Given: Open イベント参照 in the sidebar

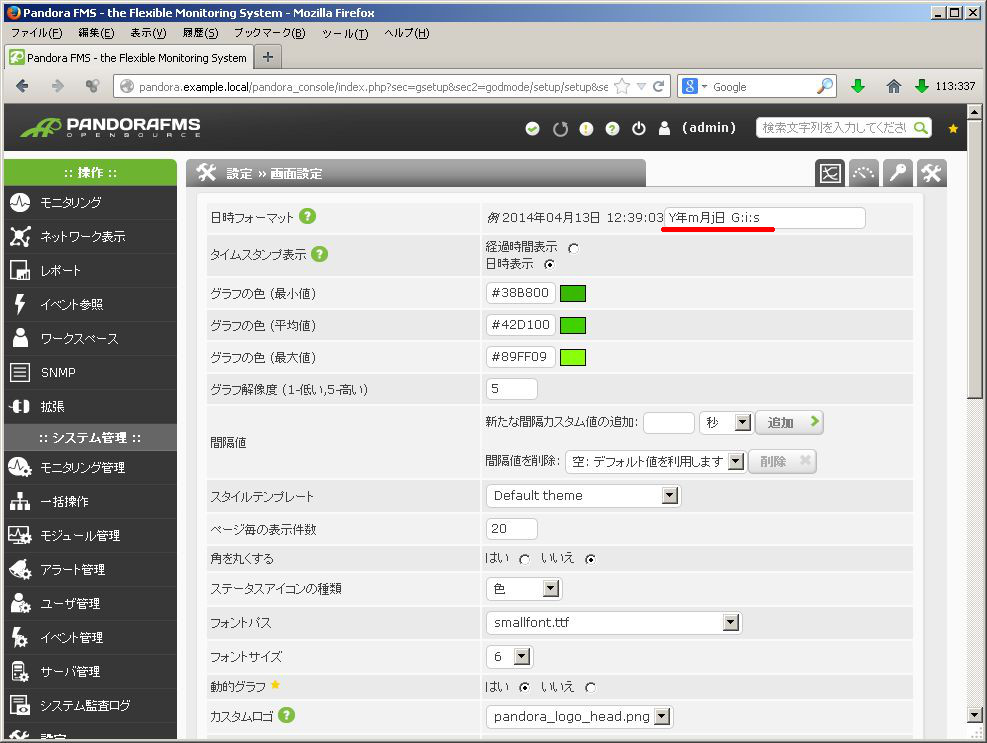Looking at the screenshot, I should (90, 305).
